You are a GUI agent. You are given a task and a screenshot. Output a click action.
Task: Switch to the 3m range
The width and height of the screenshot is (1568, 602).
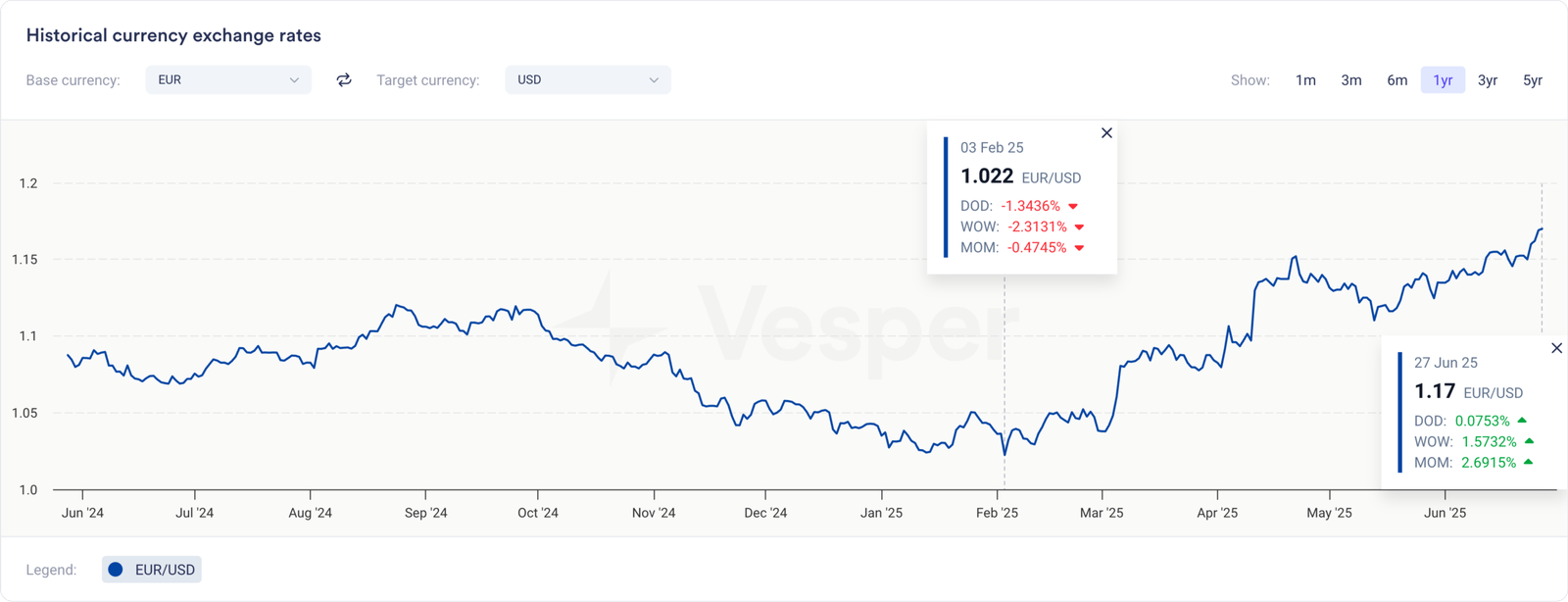coord(1351,80)
